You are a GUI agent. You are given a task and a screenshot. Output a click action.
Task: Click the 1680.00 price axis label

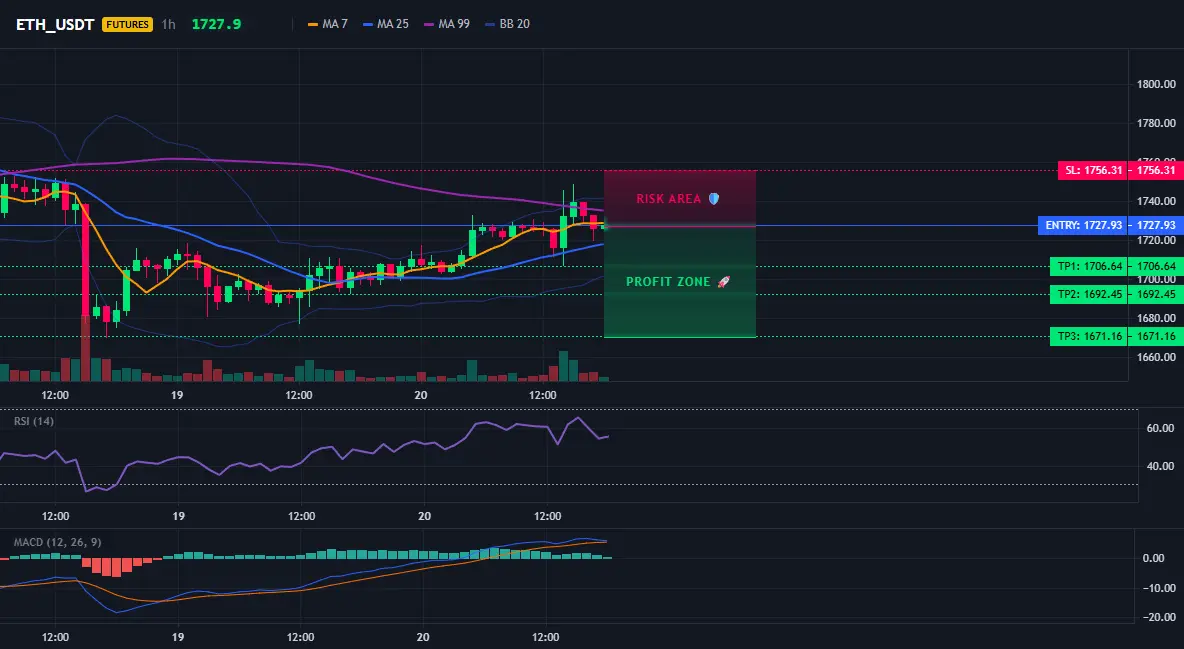pos(1156,318)
